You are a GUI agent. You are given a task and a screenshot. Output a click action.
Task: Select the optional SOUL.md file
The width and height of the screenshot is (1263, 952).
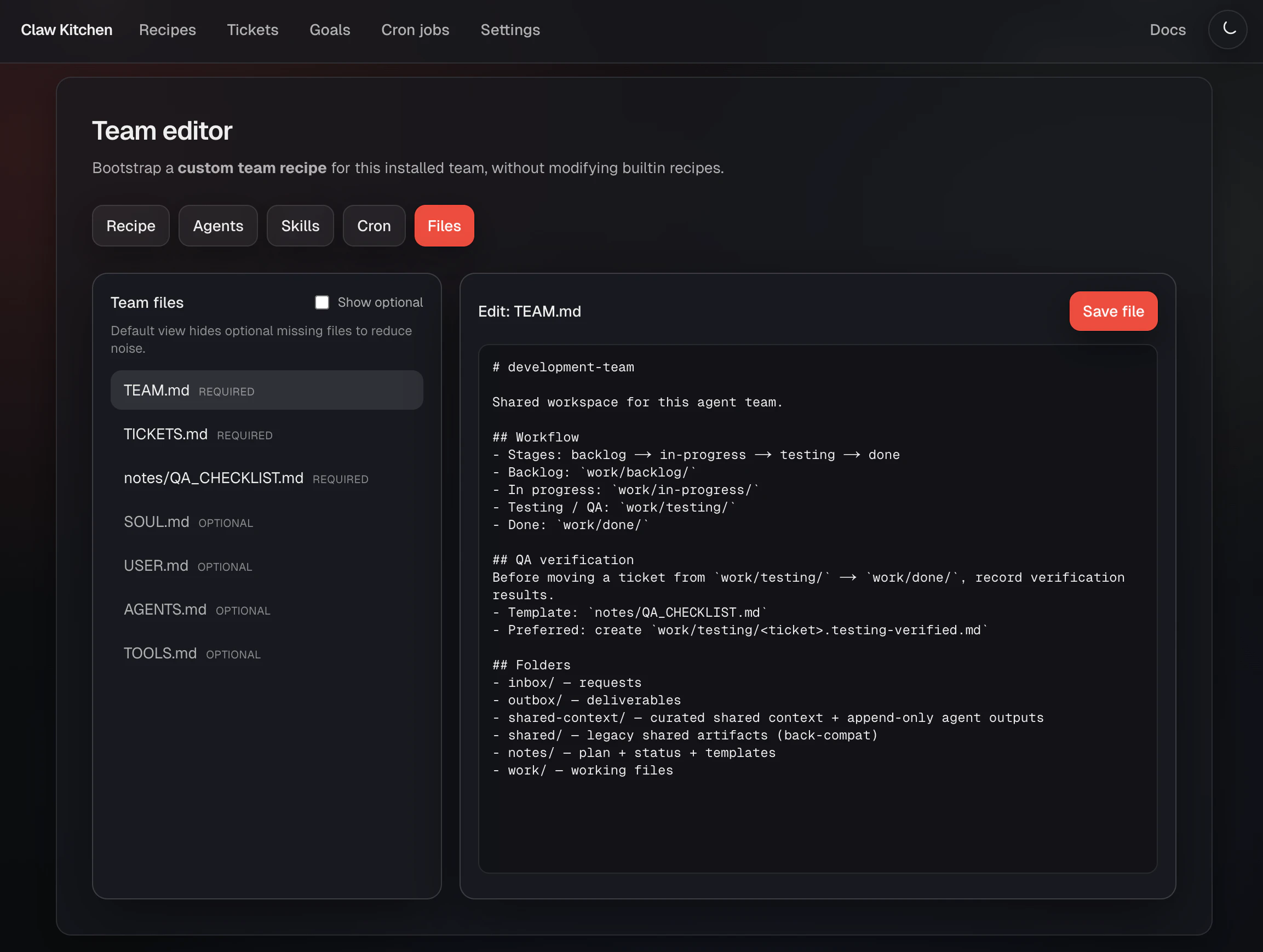pyautogui.click(x=157, y=522)
